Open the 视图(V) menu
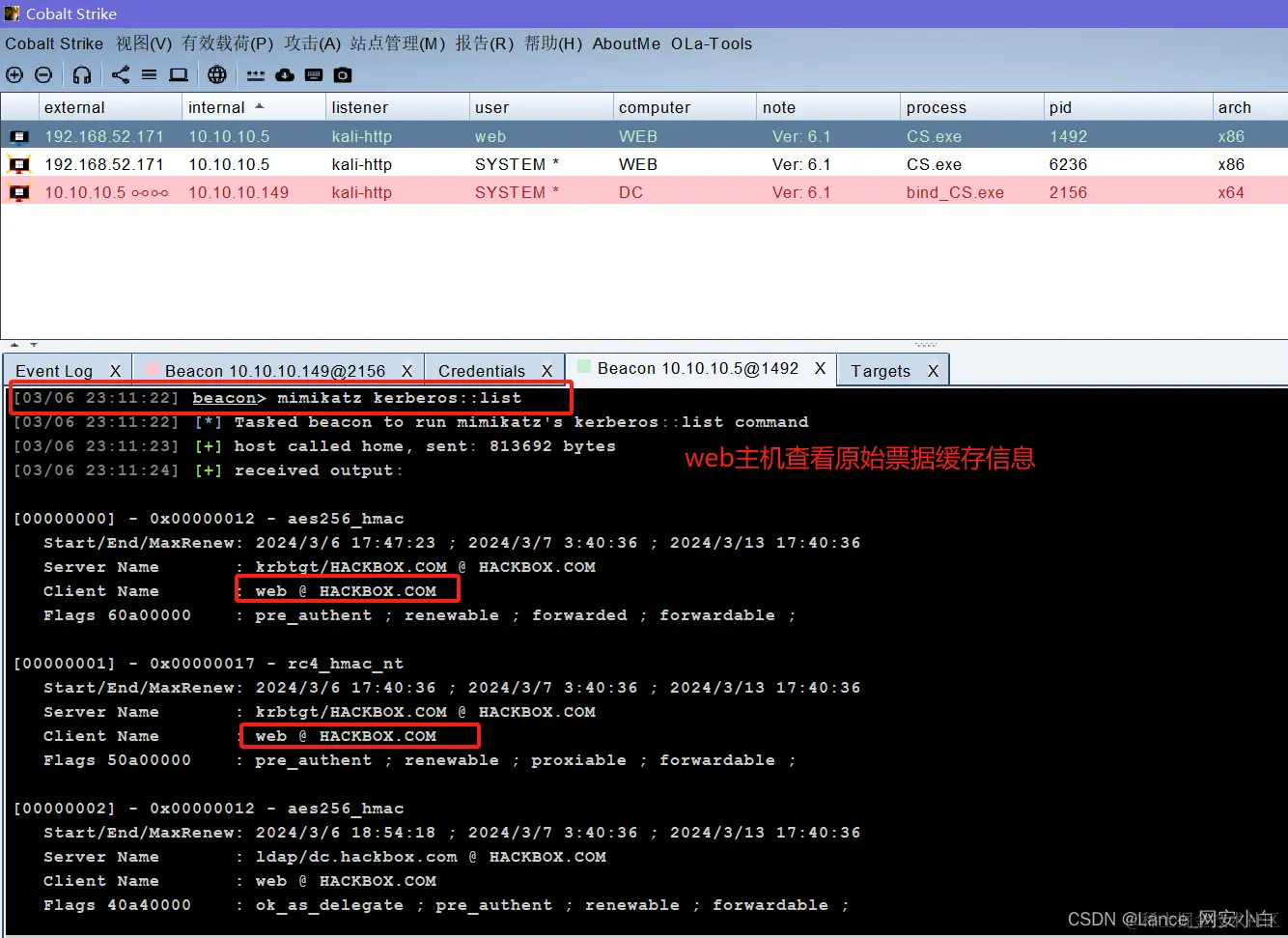The width and height of the screenshot is (1288, 938). pos(144,43)
